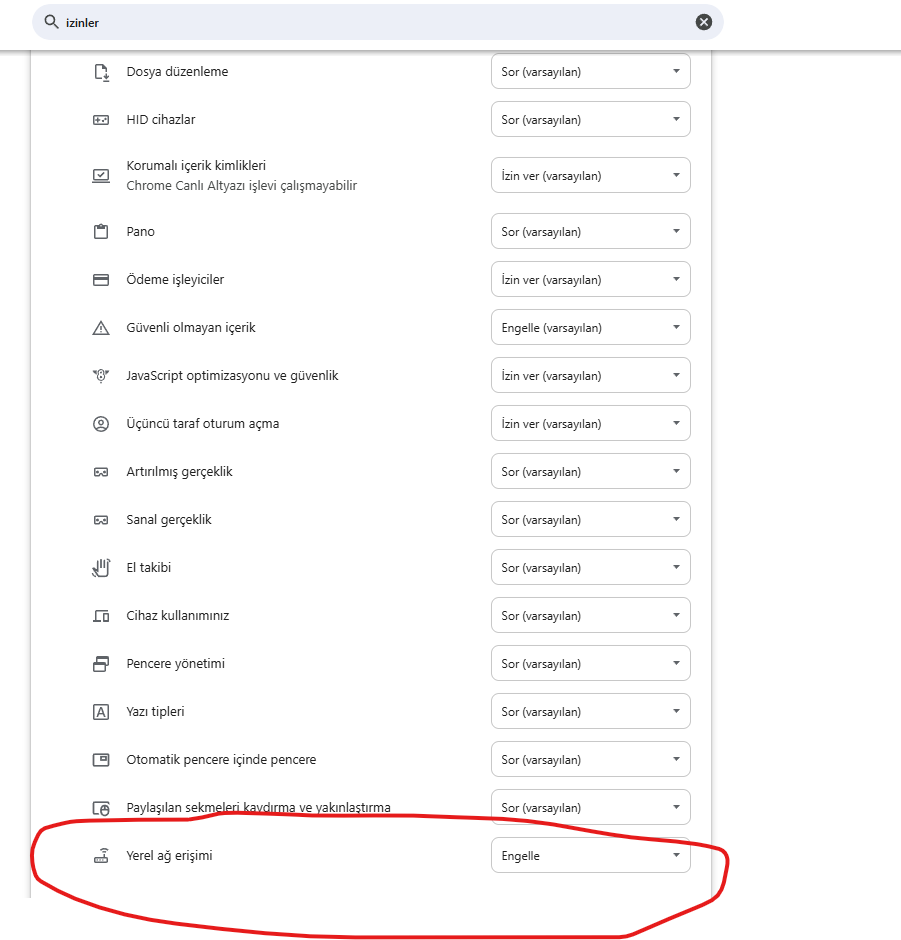This screenshot has height=940, width=901.
Task: Click the Pano clipboard icon
Action: [101, 232]
